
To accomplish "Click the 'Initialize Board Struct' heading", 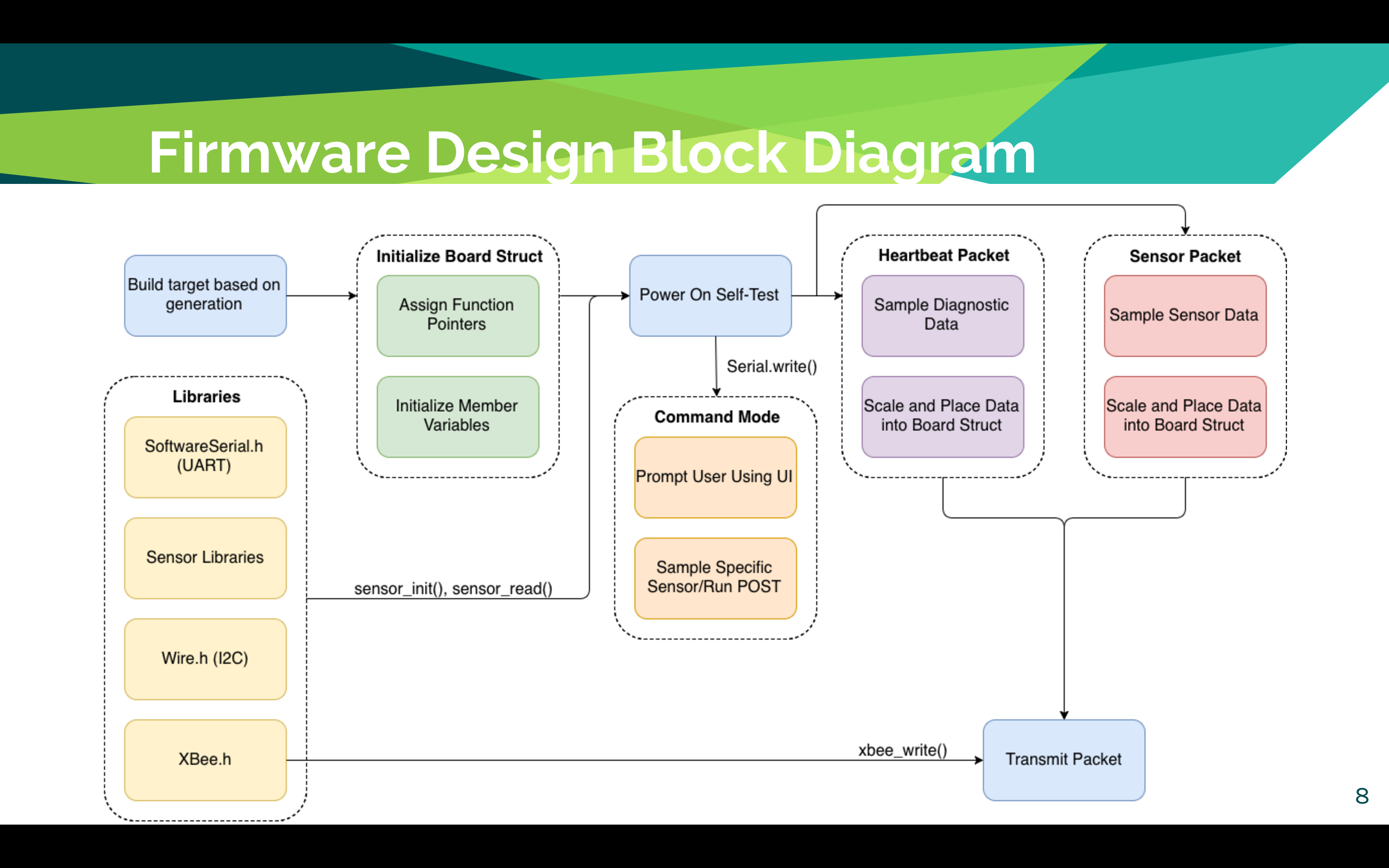I will click(459, 256).
